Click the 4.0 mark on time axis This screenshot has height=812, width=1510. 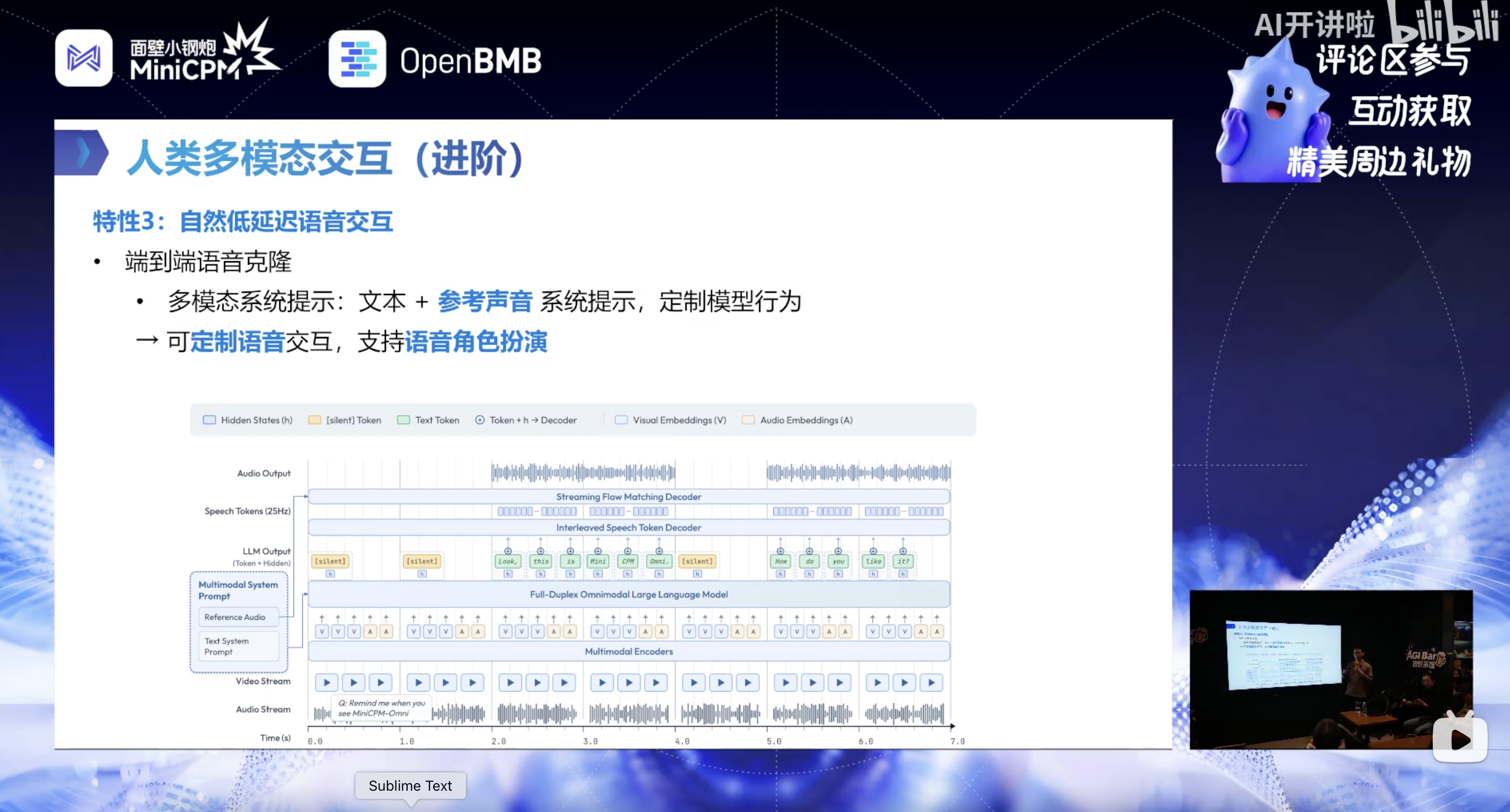point(681,741)
